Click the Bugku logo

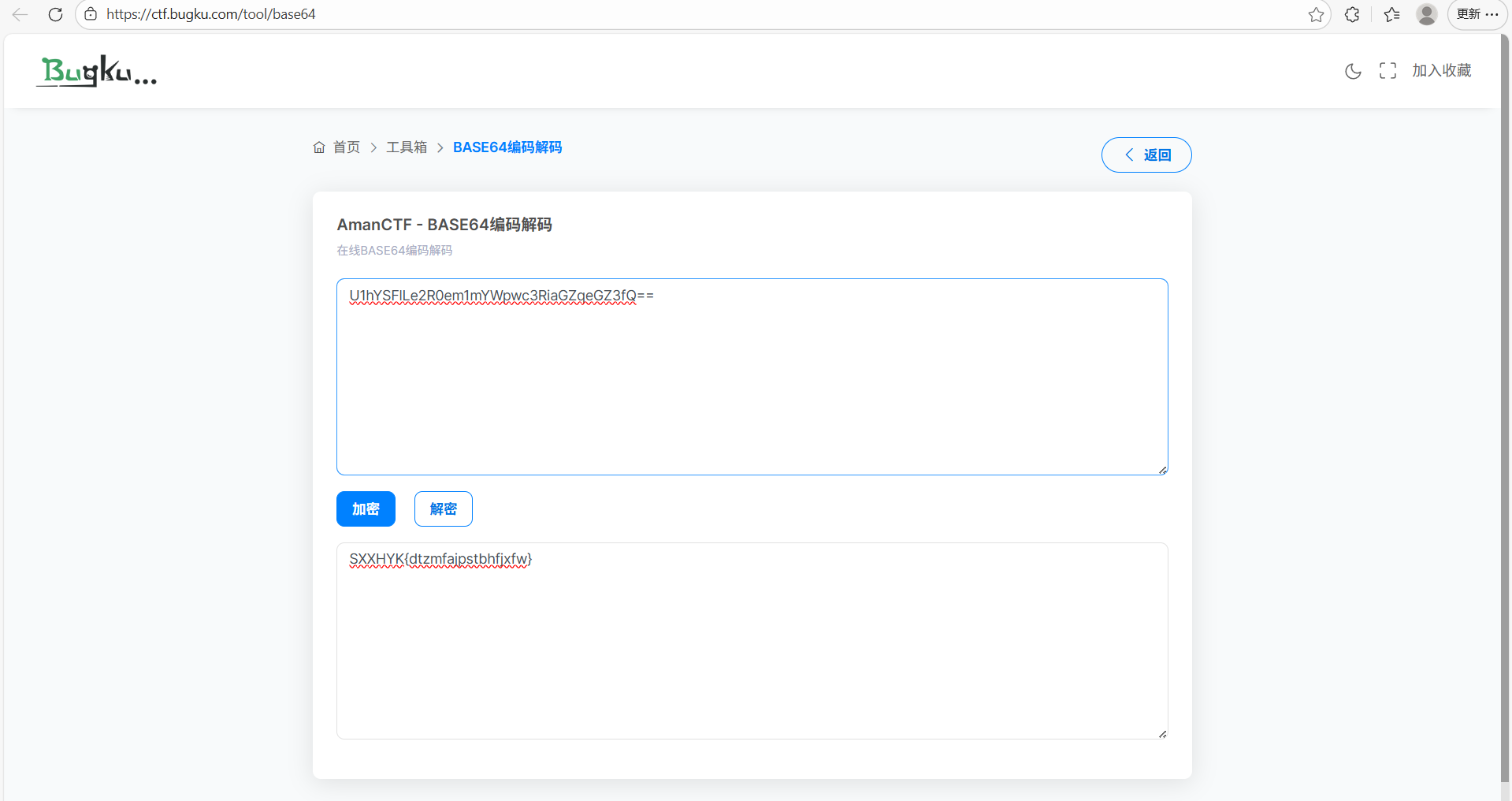coord(97,71)
